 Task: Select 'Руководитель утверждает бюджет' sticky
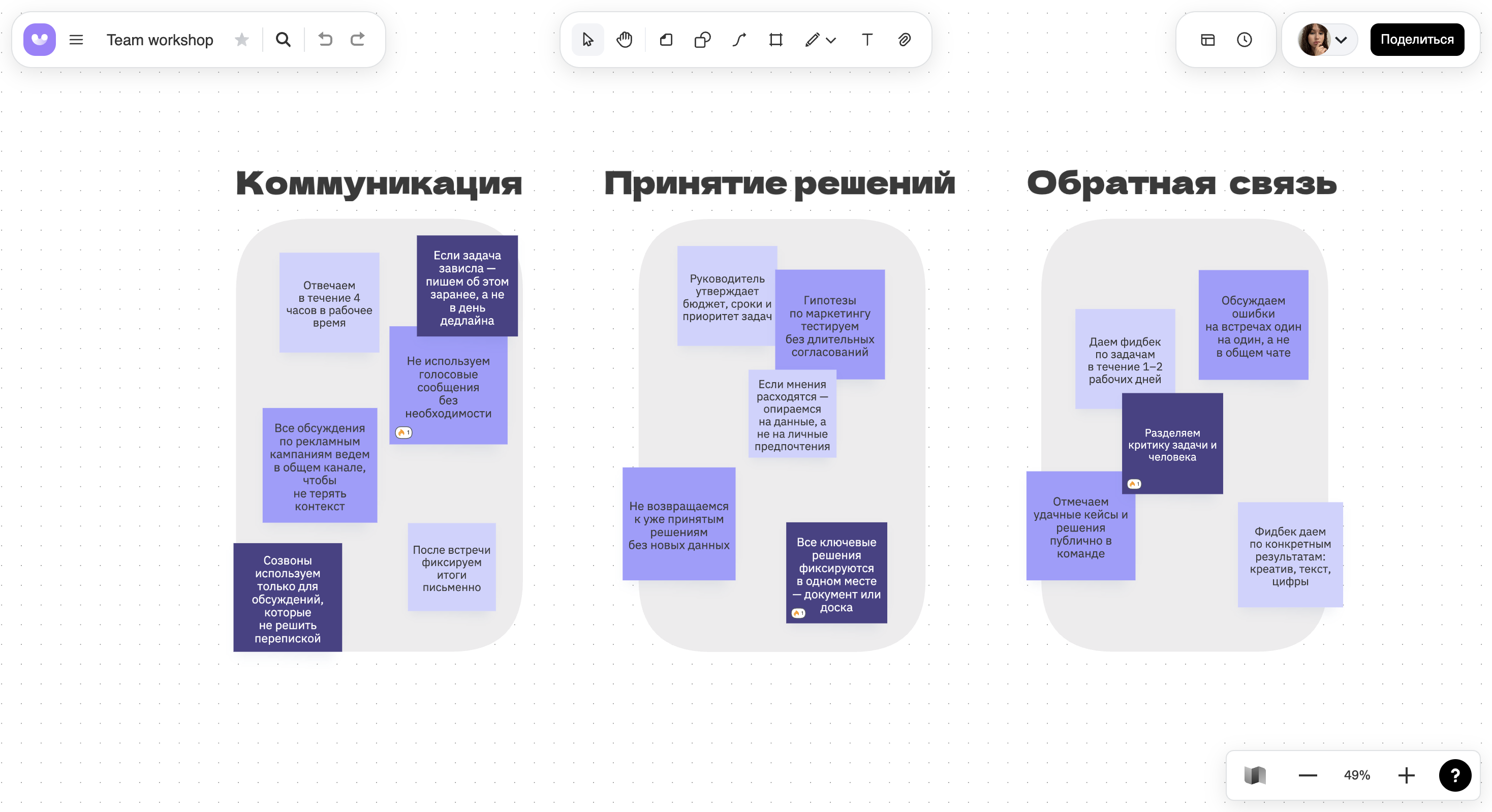726,296
